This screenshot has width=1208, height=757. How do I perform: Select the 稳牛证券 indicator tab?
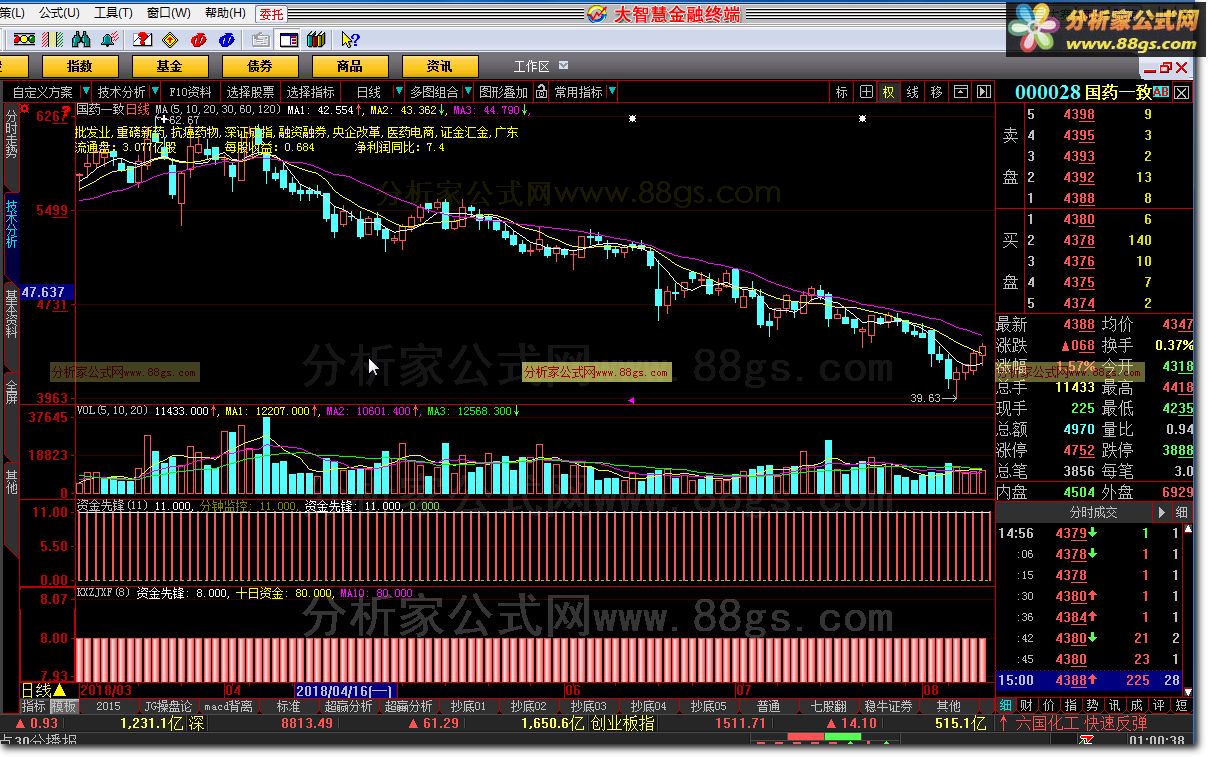click(888, 706)
